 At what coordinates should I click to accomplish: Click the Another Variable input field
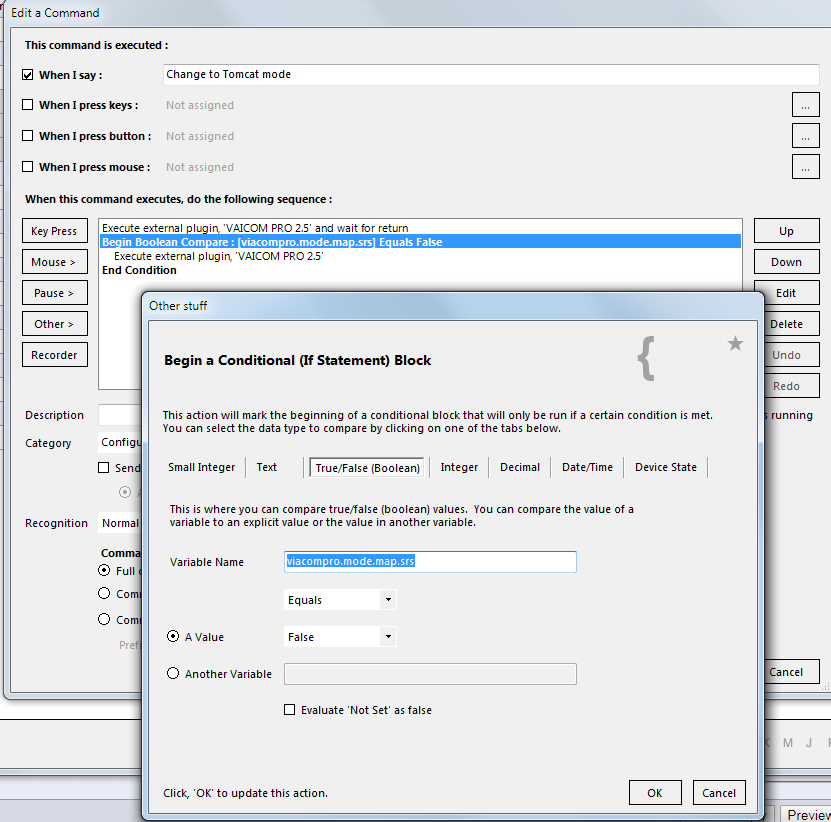(x=430, y=674)
